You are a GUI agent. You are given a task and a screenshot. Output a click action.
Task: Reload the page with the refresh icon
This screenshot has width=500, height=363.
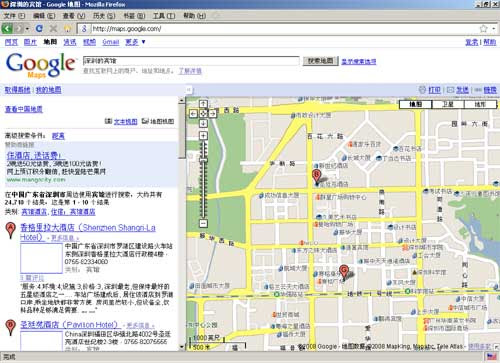(x=39, y=28)
